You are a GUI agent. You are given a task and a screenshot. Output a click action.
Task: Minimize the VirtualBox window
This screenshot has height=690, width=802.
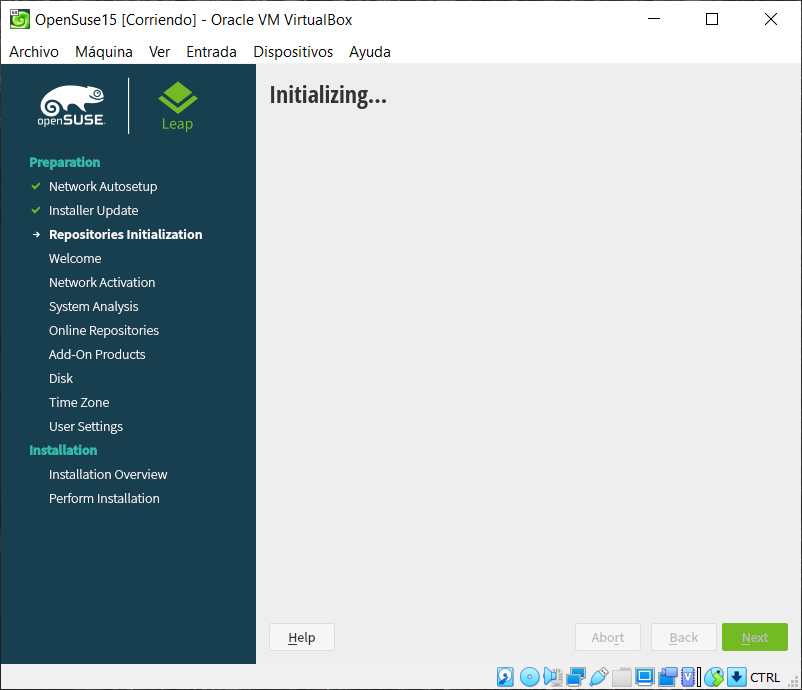[654, 19]
